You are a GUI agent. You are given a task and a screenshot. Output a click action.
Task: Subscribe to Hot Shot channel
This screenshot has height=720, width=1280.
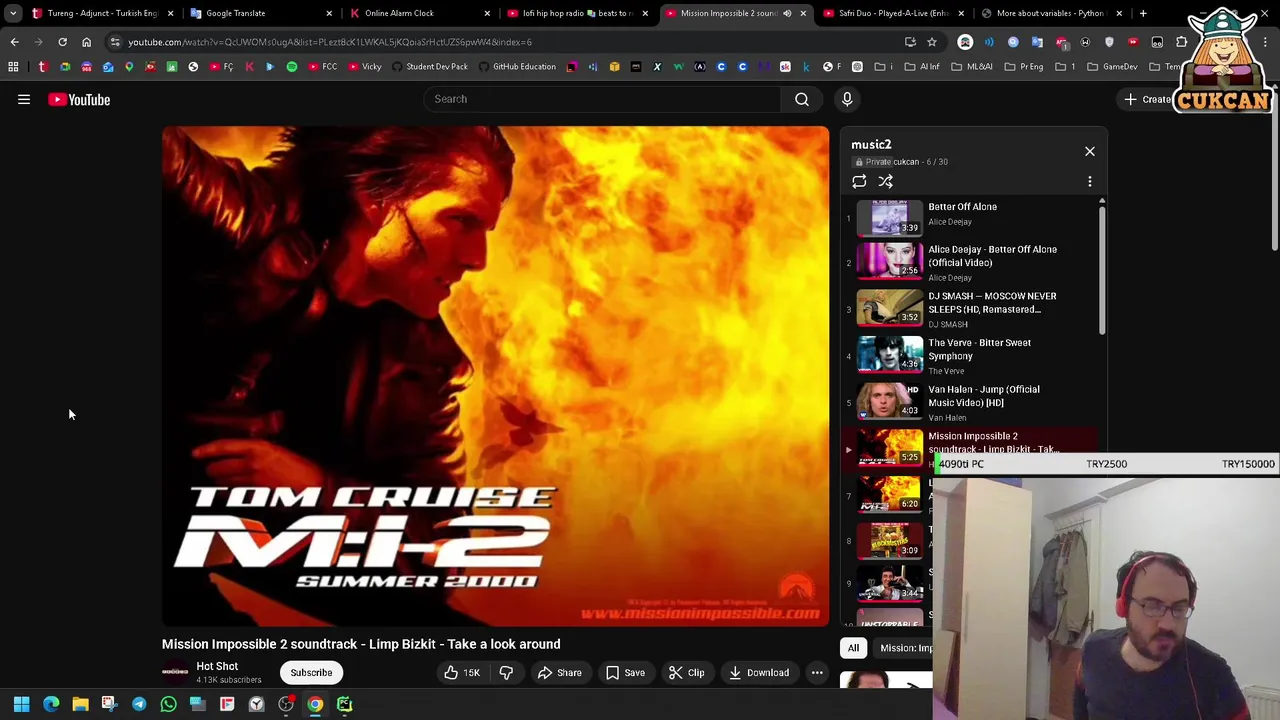[x=311, y=672]
